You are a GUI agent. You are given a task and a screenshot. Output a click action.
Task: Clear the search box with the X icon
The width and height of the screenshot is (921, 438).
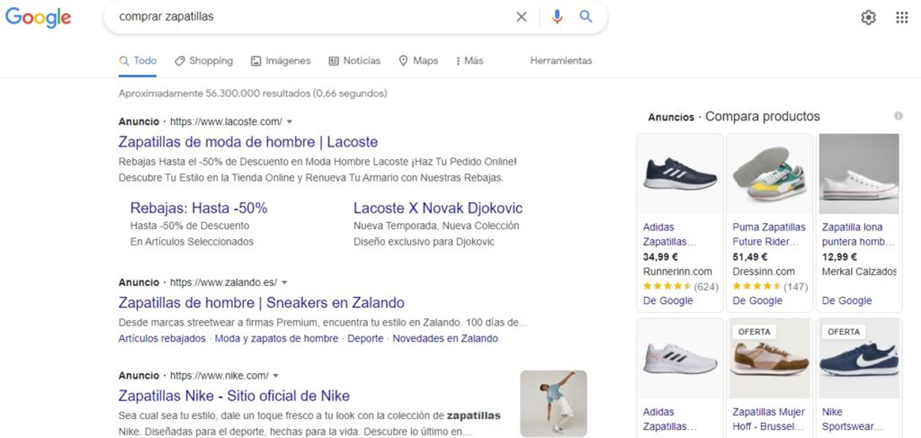521,17
